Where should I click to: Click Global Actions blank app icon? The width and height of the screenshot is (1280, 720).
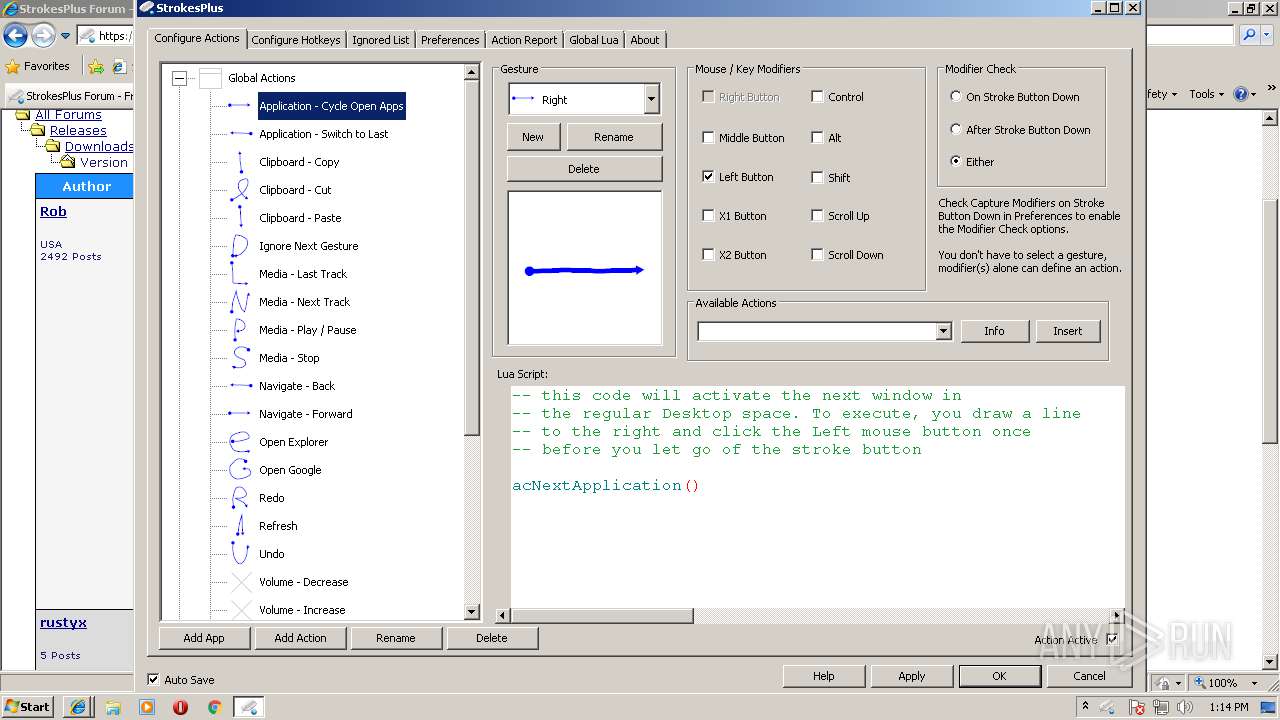[x=209, y=78]
